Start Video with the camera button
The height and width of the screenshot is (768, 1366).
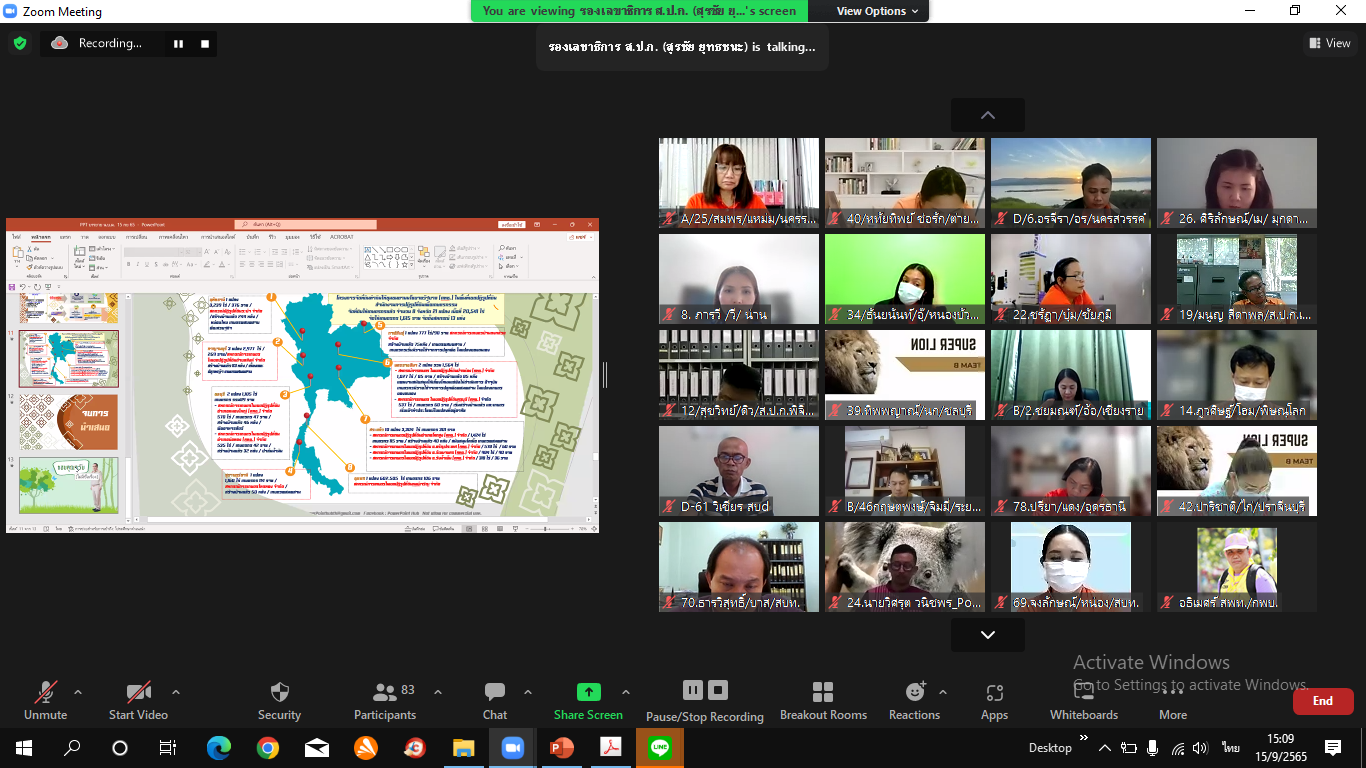pos(138,700)
